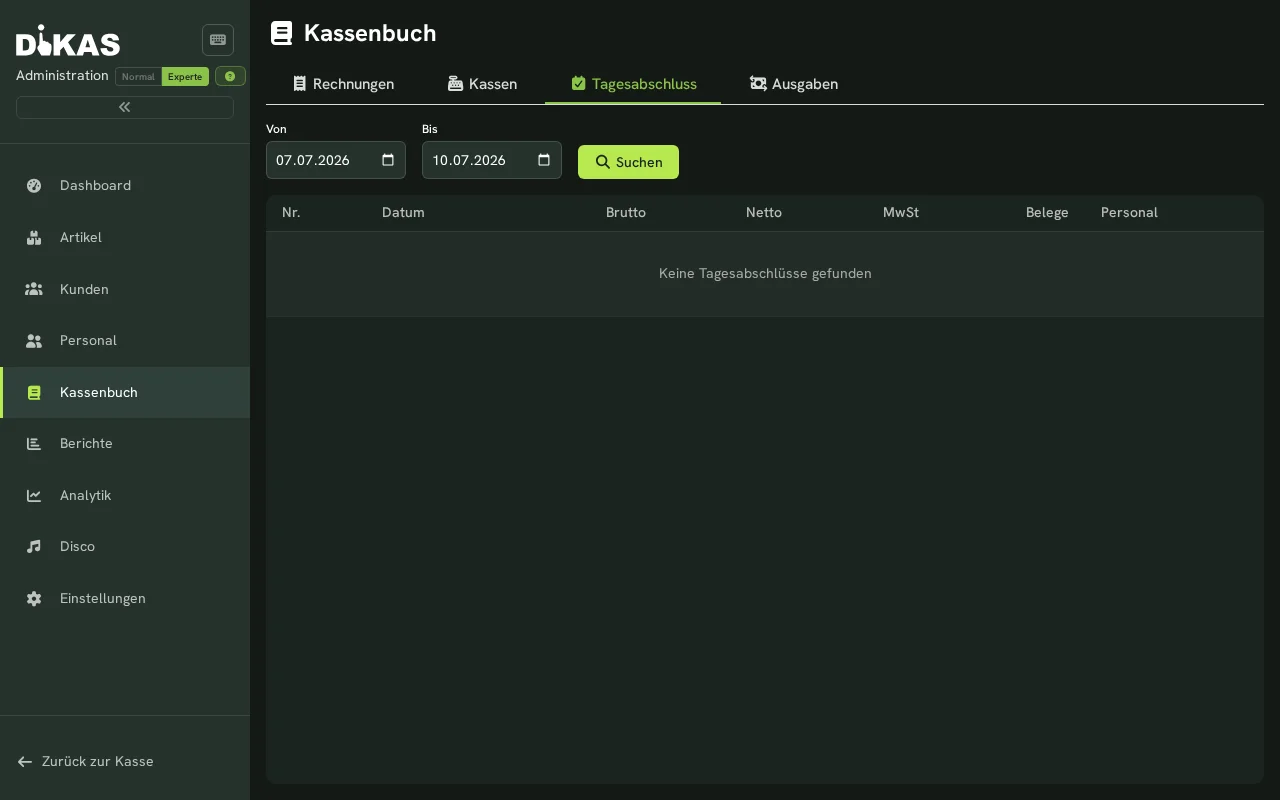Open Dashboard in sidebar
The image size is (1280, 800).
pyautogui.click(x=125, y=185)
